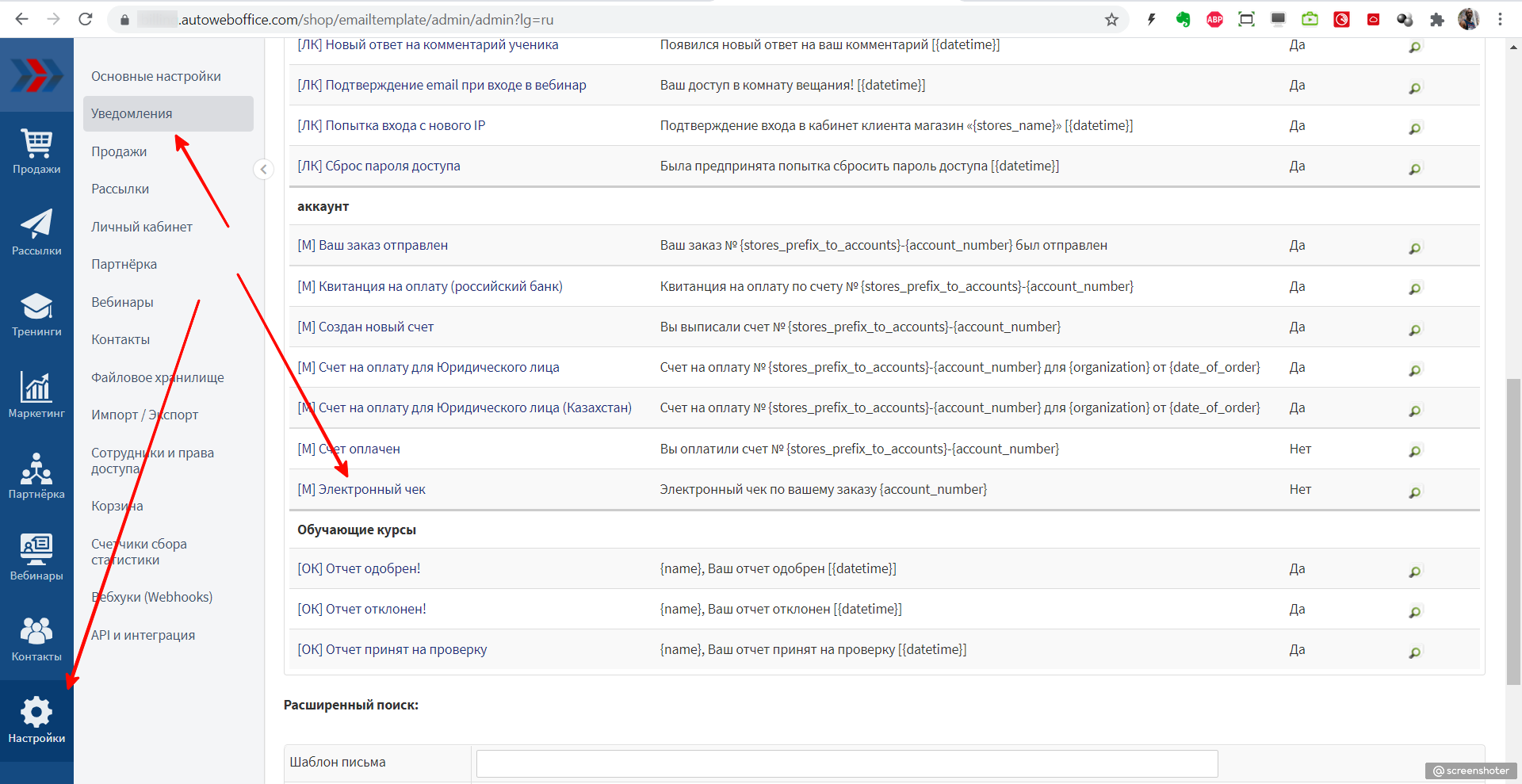Open [ОК] Отчет одобрен! template link

(359, 569)
